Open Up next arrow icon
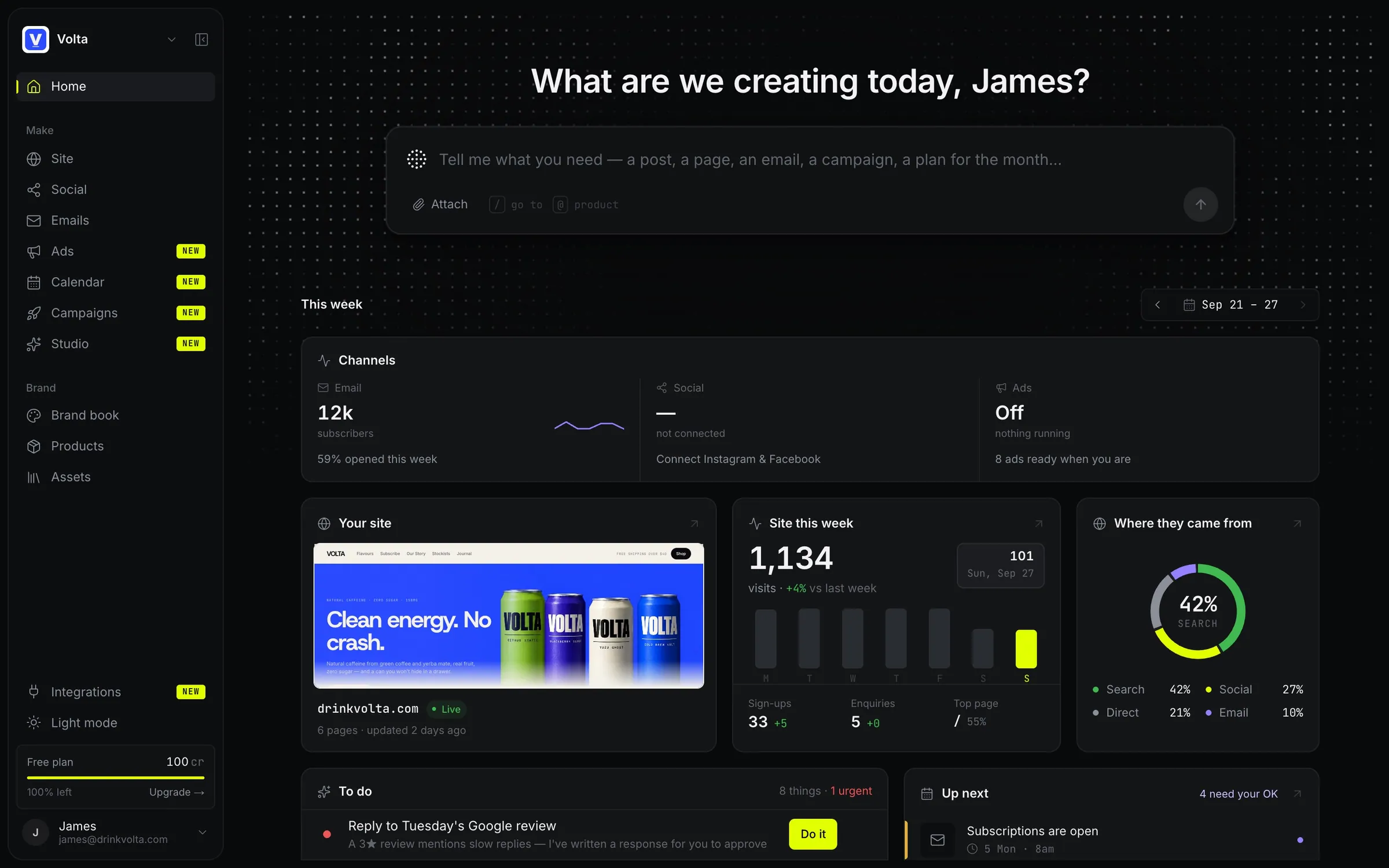 point(1298,794)
